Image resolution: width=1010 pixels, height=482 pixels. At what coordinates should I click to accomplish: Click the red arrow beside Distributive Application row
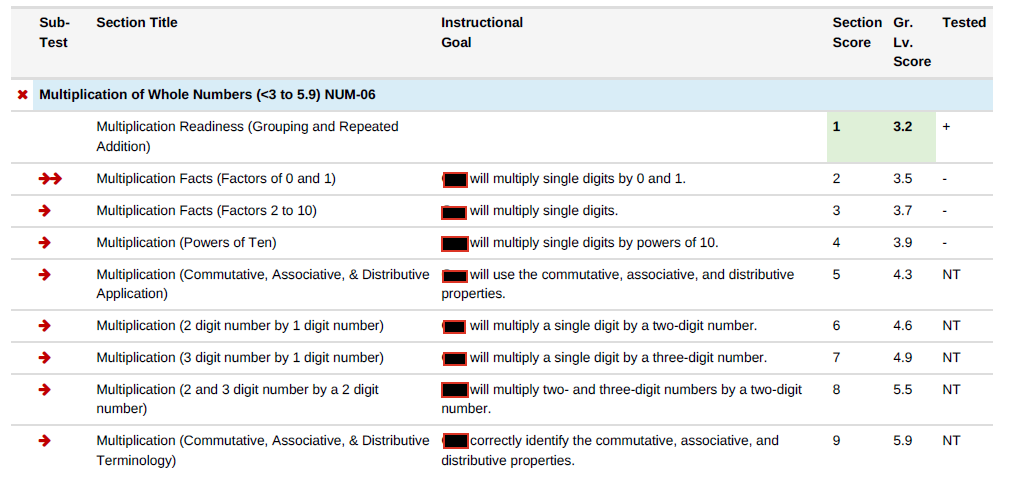pyautogui.click(x=44, y=275)
